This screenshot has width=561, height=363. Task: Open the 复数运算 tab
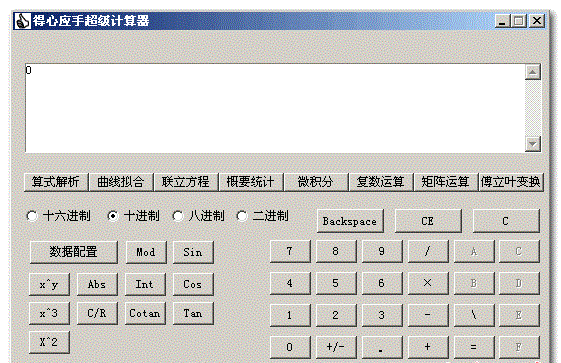pos(381,182)
